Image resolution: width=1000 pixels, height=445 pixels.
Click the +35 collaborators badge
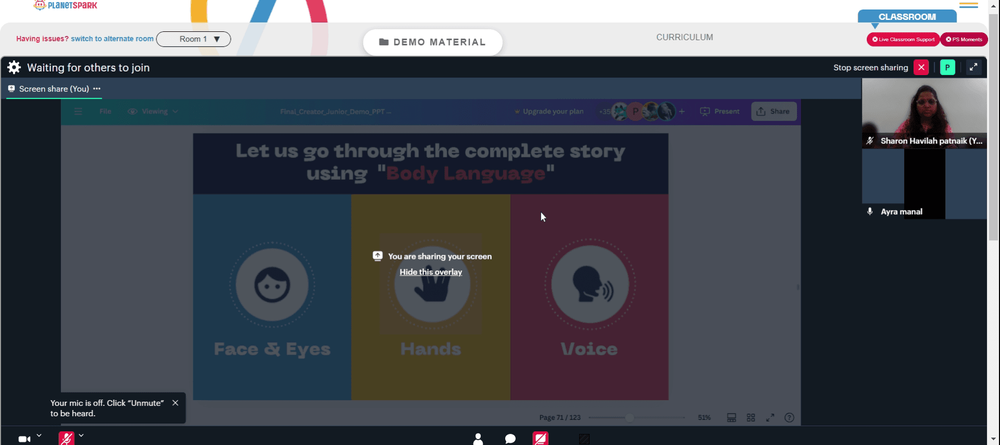coord(605,112)
